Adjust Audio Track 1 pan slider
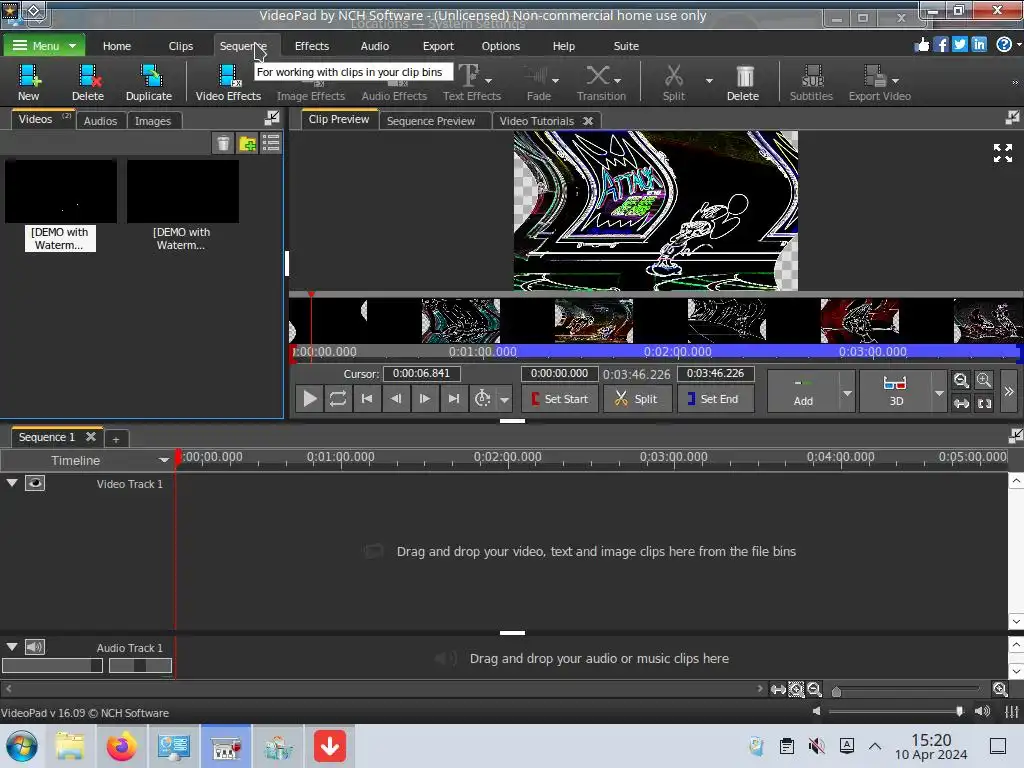1024x768 pixels. [140, 665]
